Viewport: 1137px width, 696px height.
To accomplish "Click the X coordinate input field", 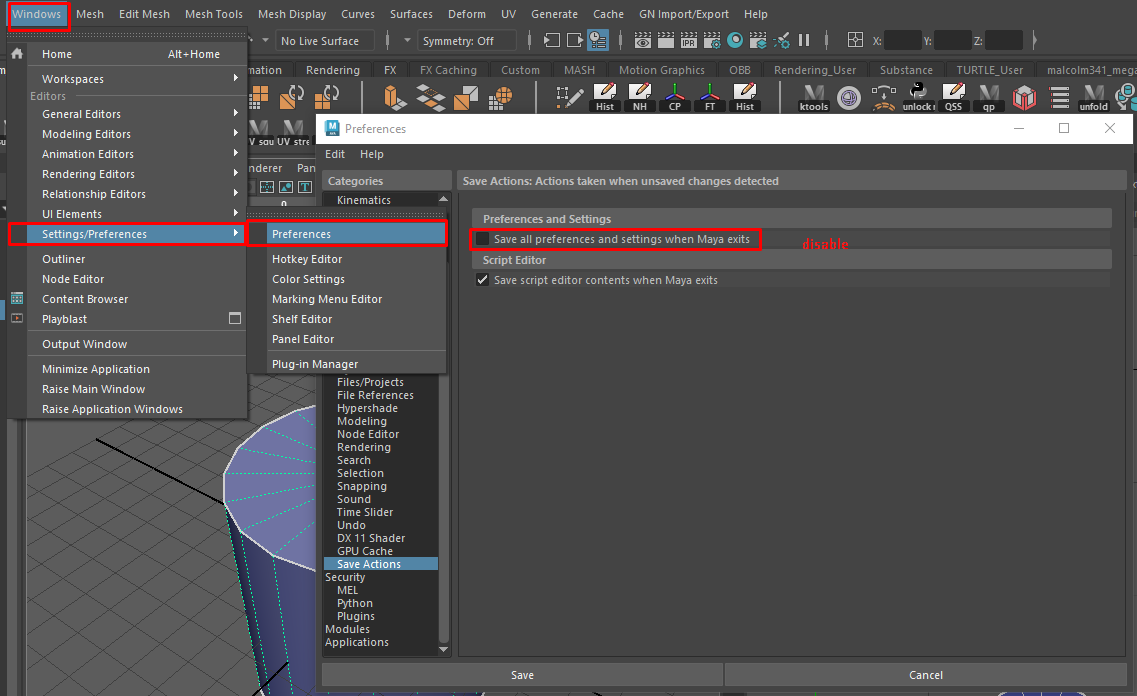I will tap(902, 41).
